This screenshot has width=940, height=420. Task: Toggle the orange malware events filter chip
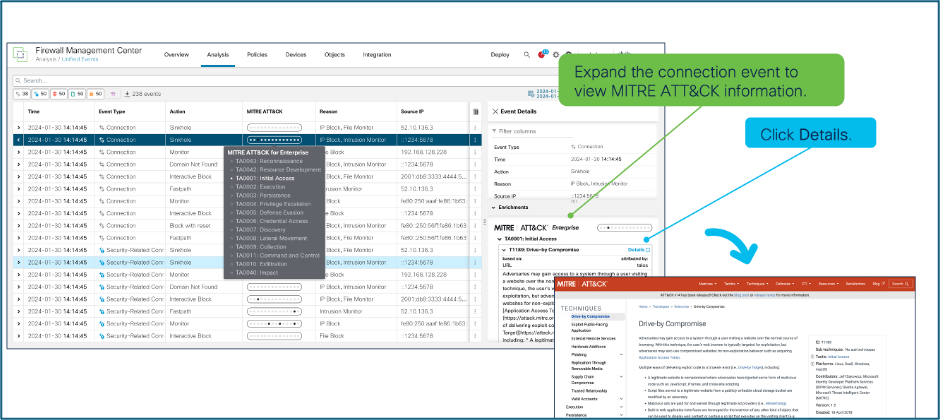coord(95,94)
